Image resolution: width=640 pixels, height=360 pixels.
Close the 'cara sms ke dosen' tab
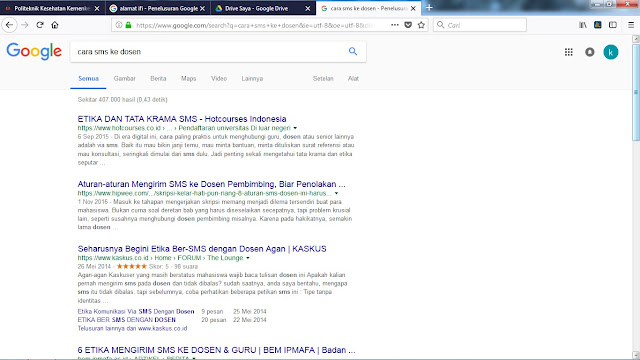point(413,8)
